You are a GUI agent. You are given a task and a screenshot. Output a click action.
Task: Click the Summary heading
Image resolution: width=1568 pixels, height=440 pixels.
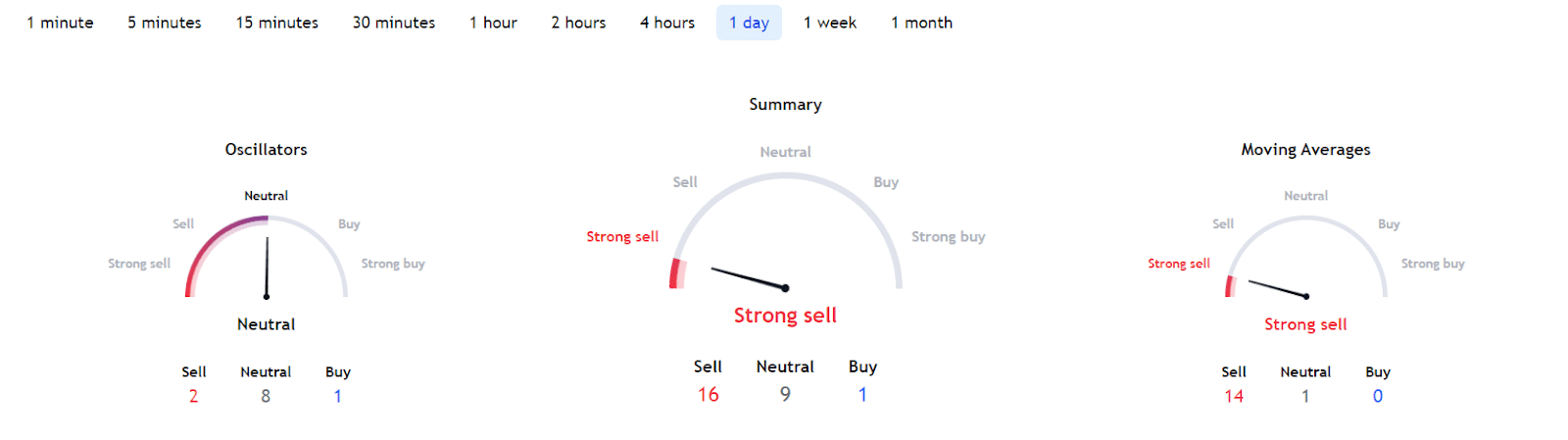(785, 105)
